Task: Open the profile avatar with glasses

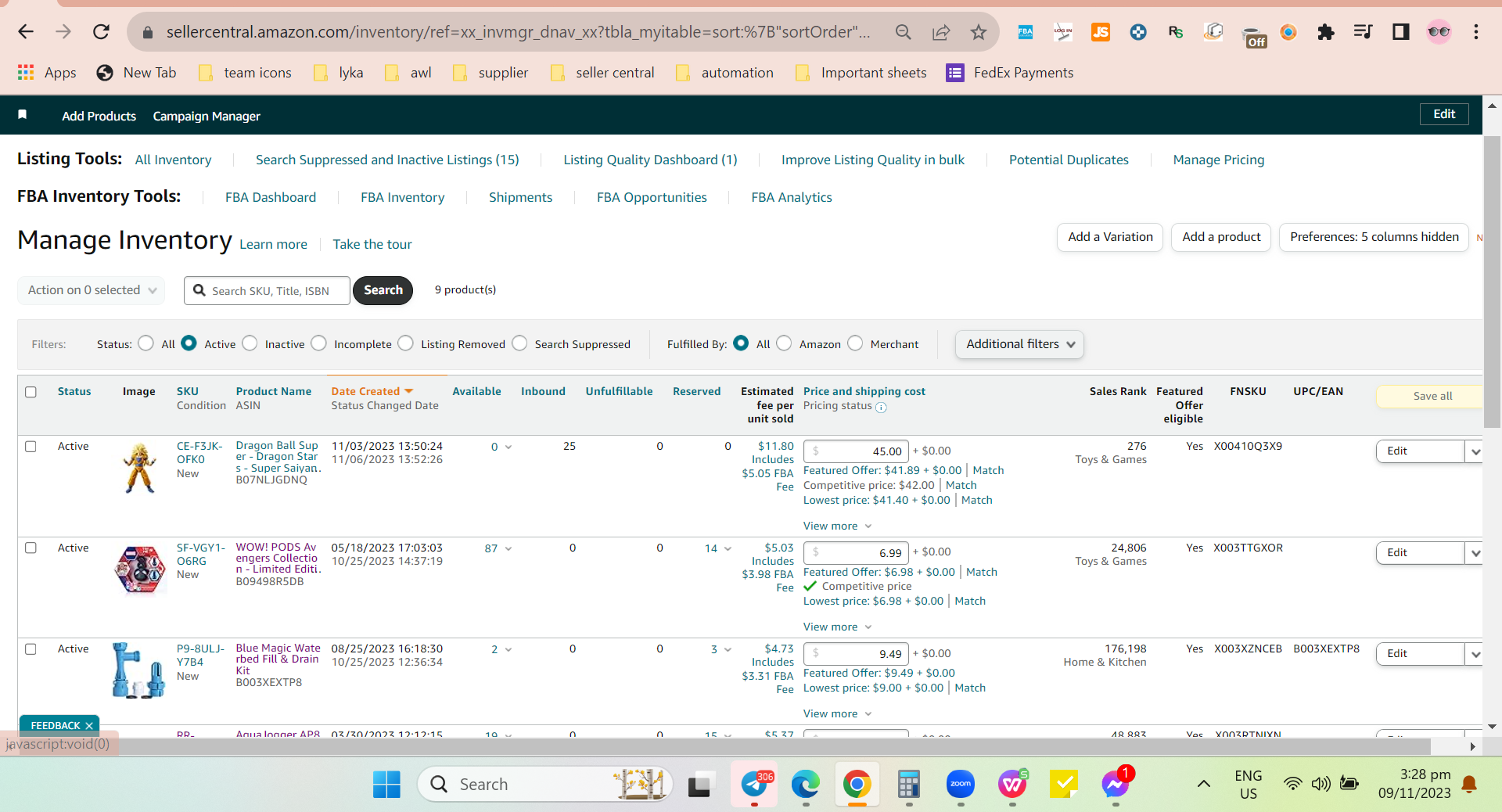Action: (1439, 32)
